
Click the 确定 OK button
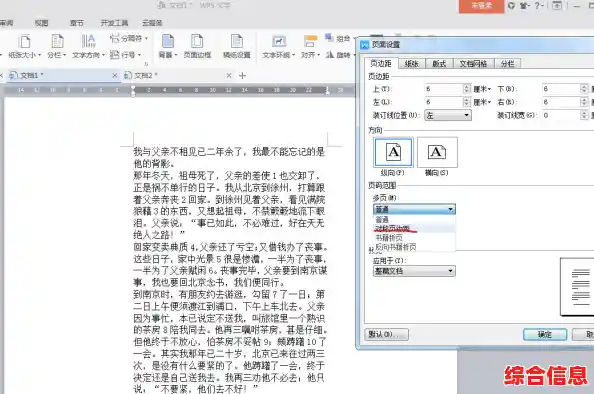pos(545,335)
